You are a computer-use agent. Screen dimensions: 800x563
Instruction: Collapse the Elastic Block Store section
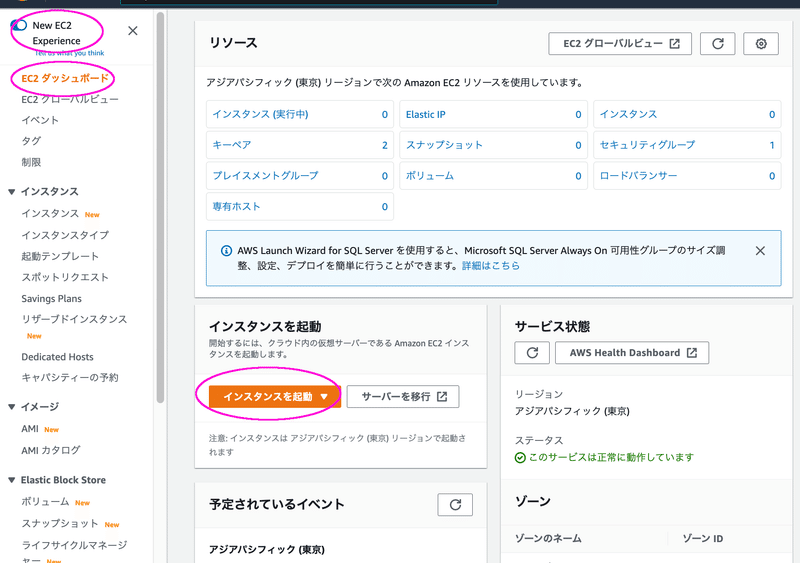(12, 480)
